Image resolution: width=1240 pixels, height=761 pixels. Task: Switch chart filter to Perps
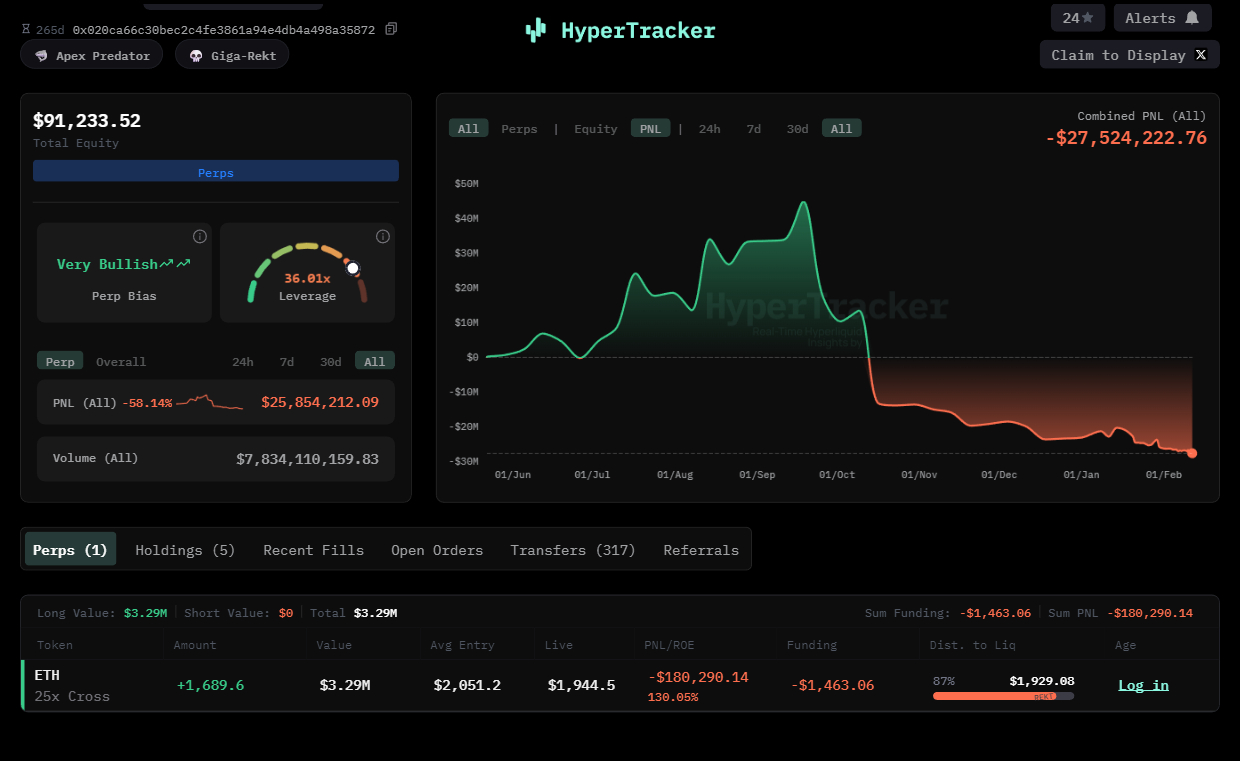coord(519,129)
